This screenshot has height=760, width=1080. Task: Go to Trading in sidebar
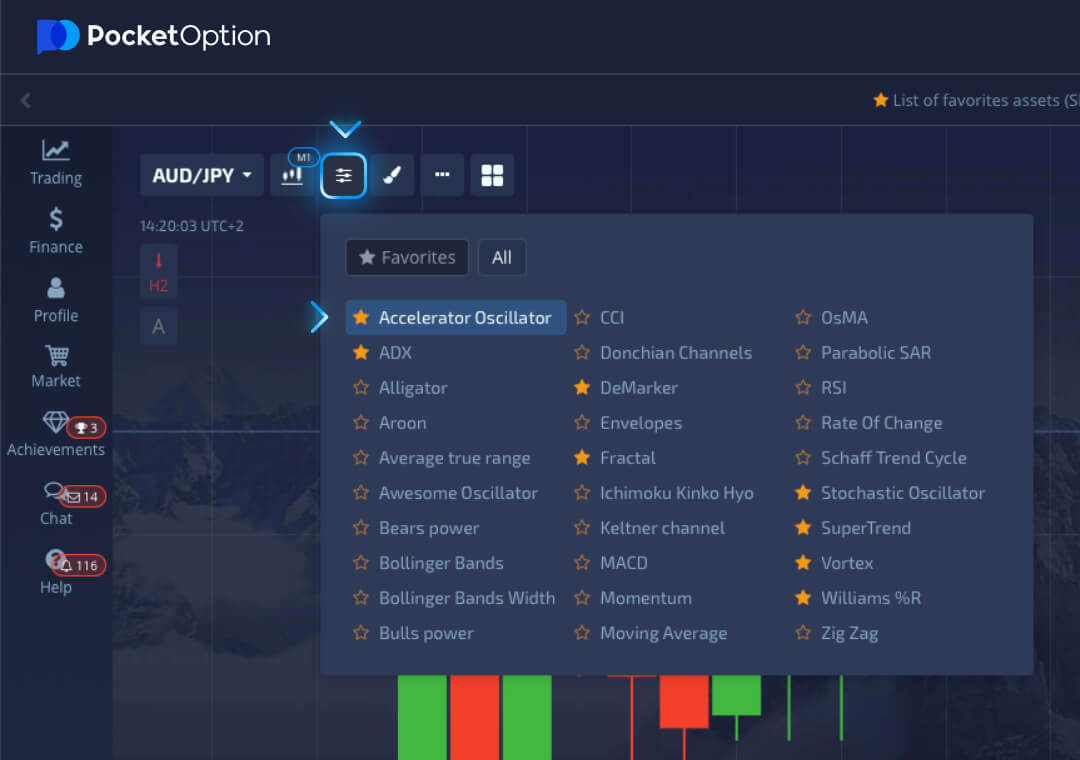[56, 162]
